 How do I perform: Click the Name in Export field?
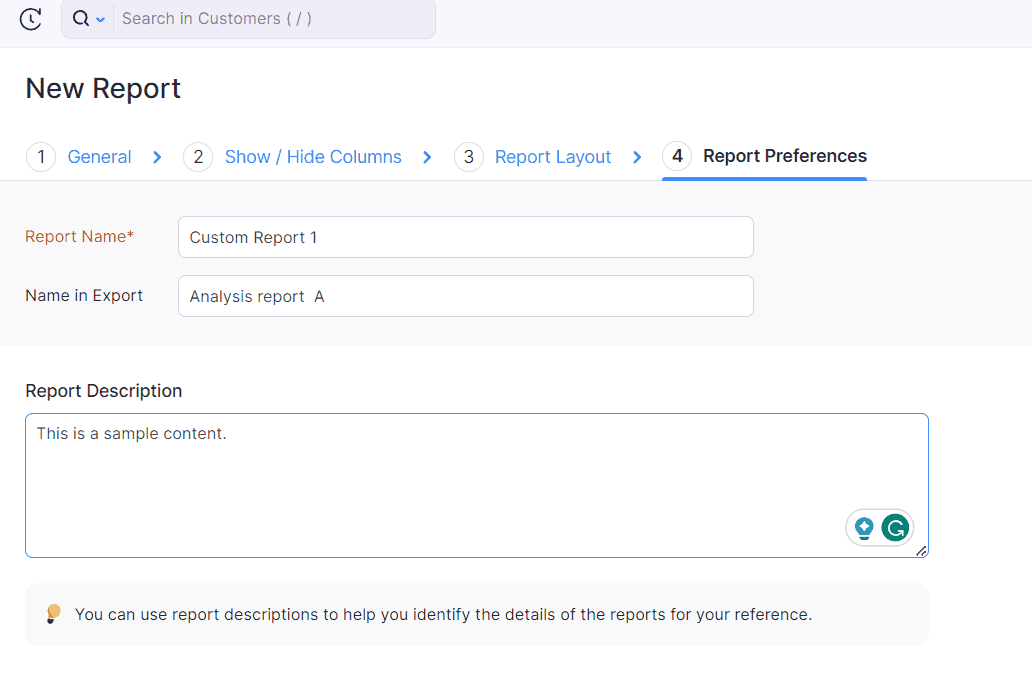[x=465, y=296]
